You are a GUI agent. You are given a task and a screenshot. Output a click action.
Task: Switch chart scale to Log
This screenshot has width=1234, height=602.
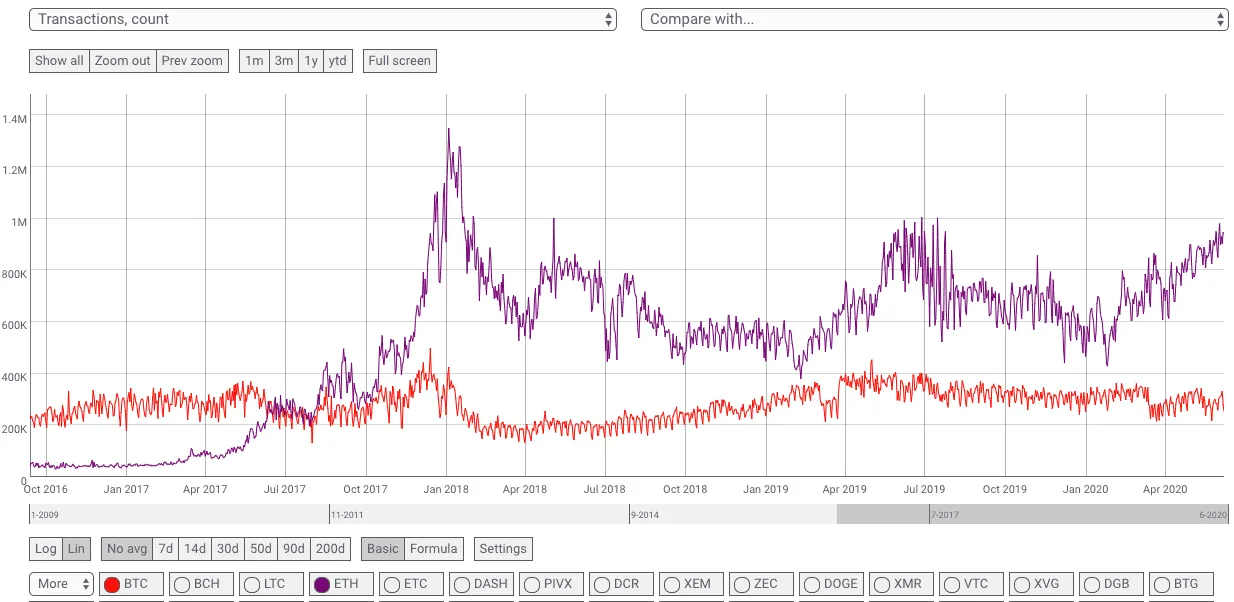[x=46, y=549]
